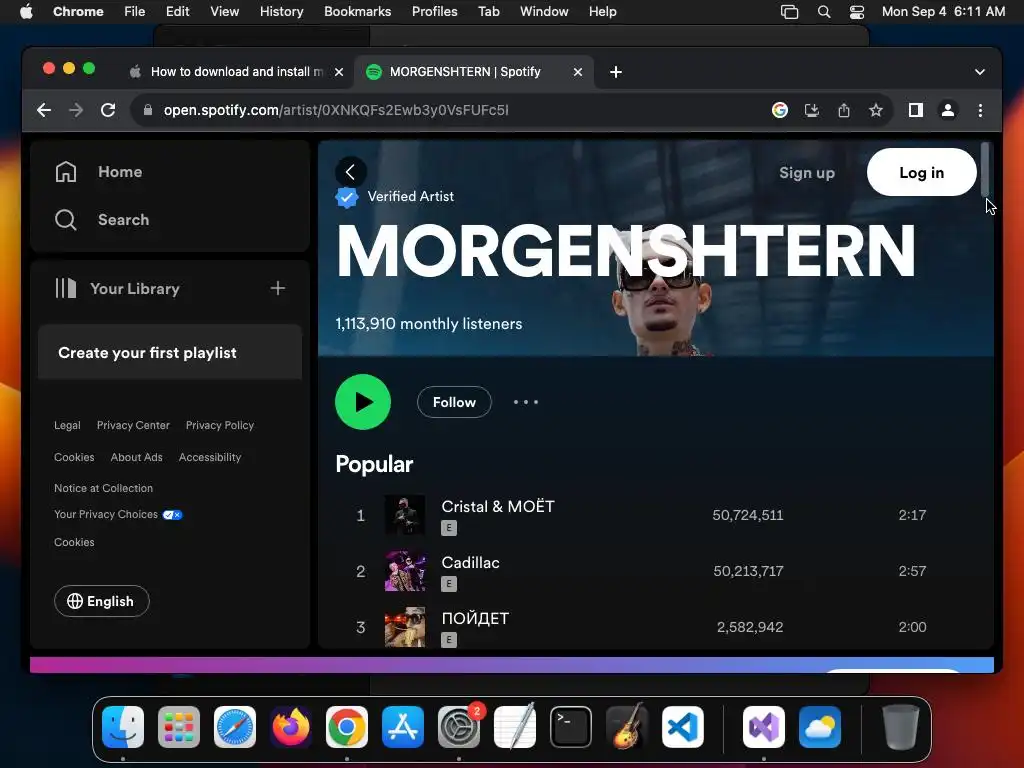Viewport: 1024px width, 768px height.
Task: Click the Your Library icon
Action: tap(65, 288)
